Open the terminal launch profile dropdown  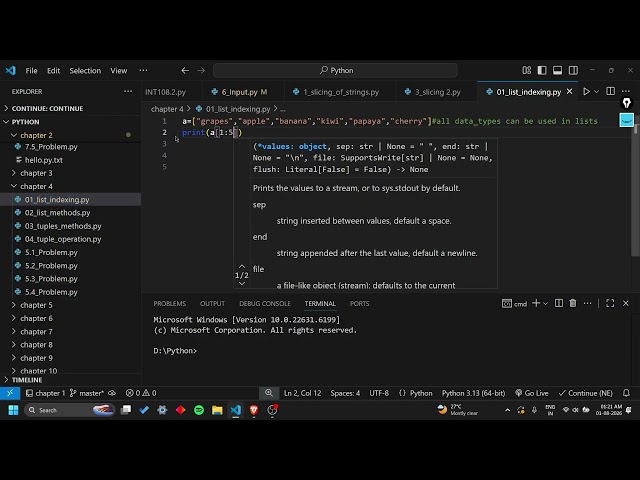[545, 304]
